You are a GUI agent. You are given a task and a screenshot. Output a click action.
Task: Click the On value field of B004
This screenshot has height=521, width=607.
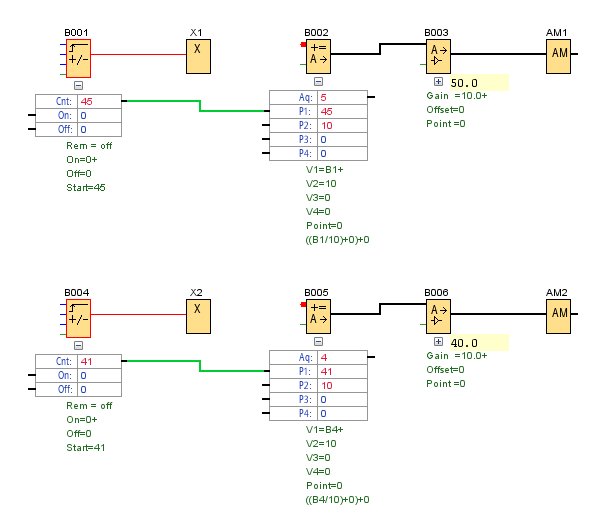[99, 375]
